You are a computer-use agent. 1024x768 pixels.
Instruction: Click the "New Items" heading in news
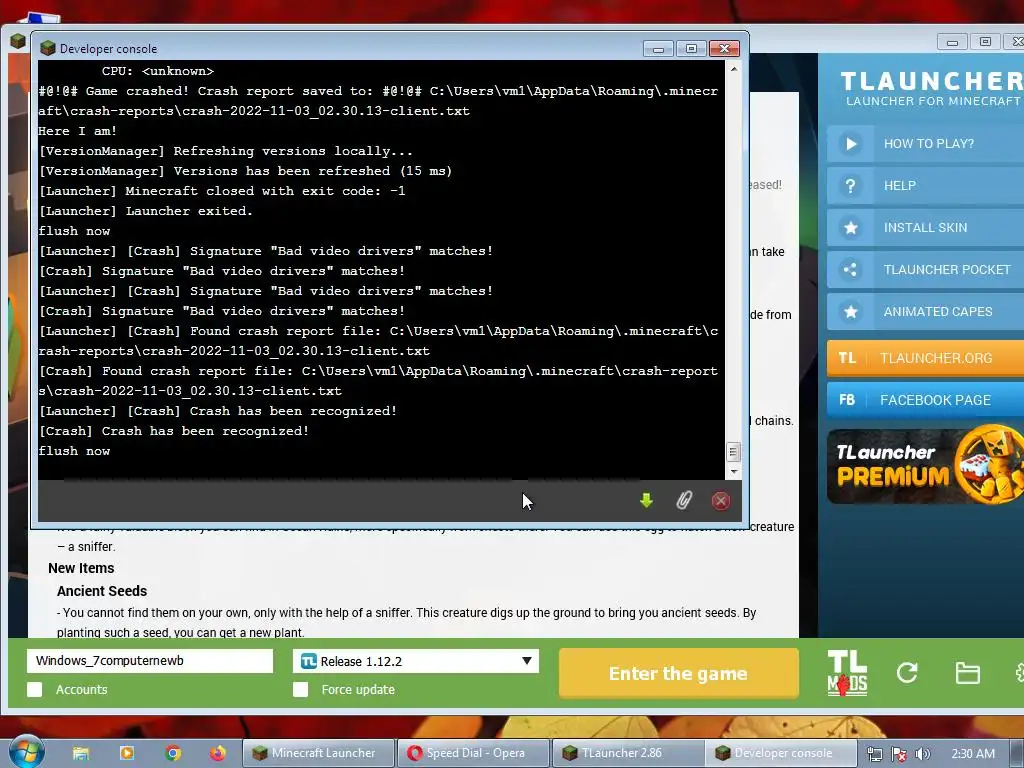[x=81, y=568]
